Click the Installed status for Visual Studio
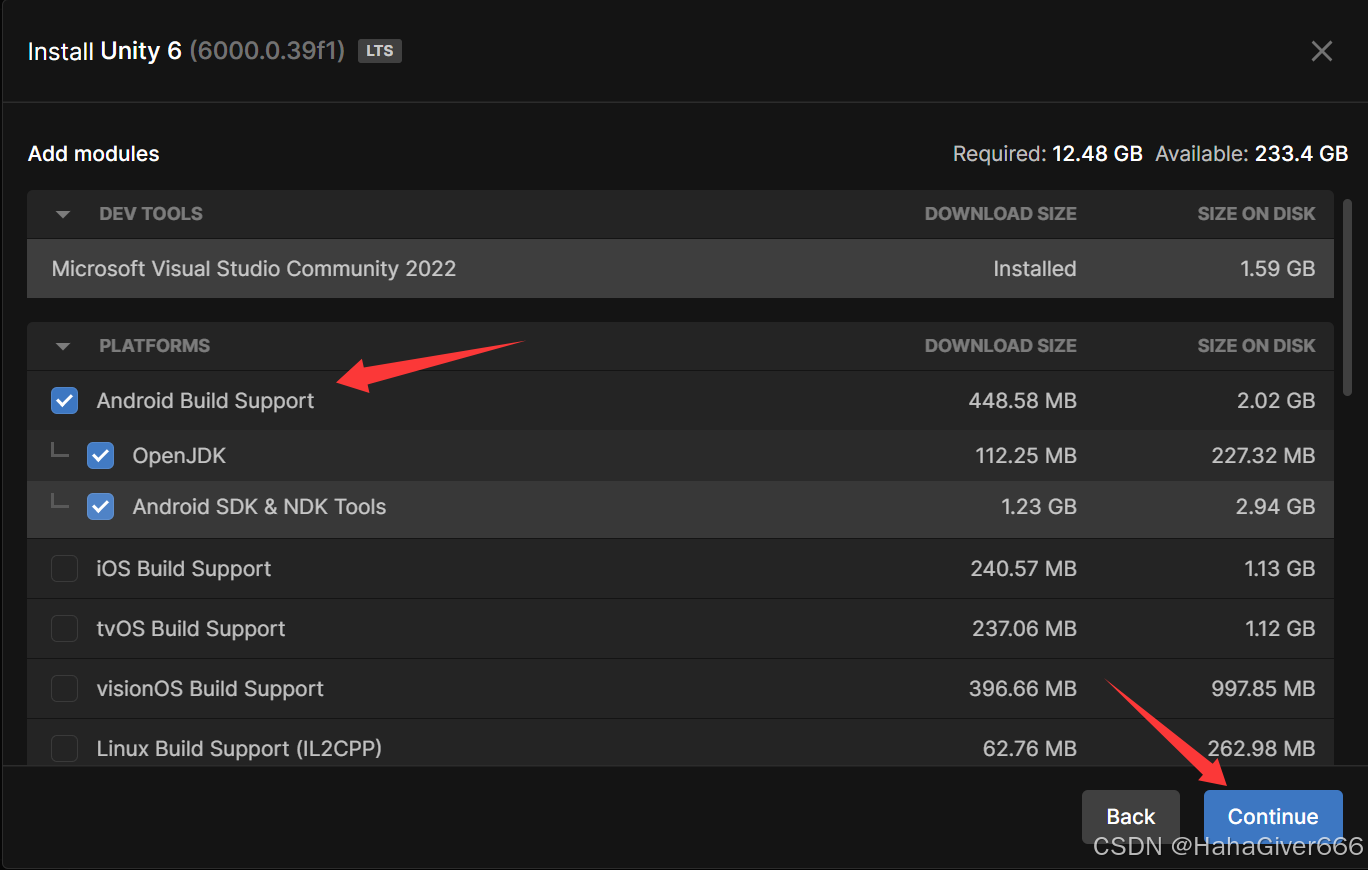 coord(1035,269)
